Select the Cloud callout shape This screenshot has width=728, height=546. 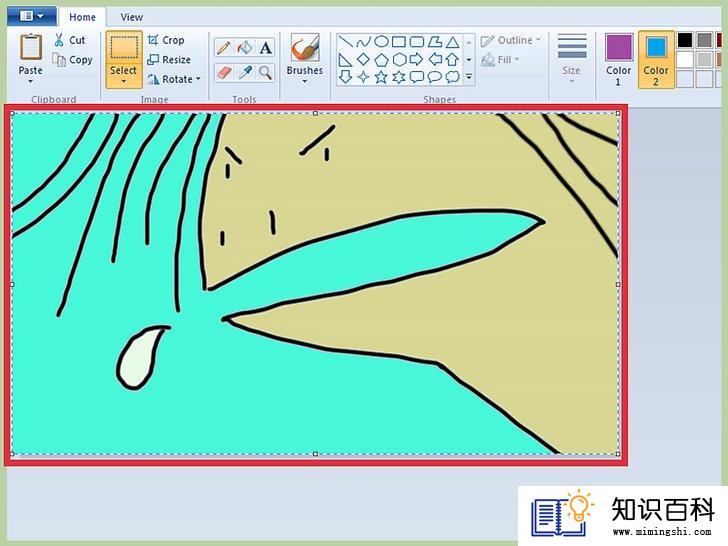(452, 77)
